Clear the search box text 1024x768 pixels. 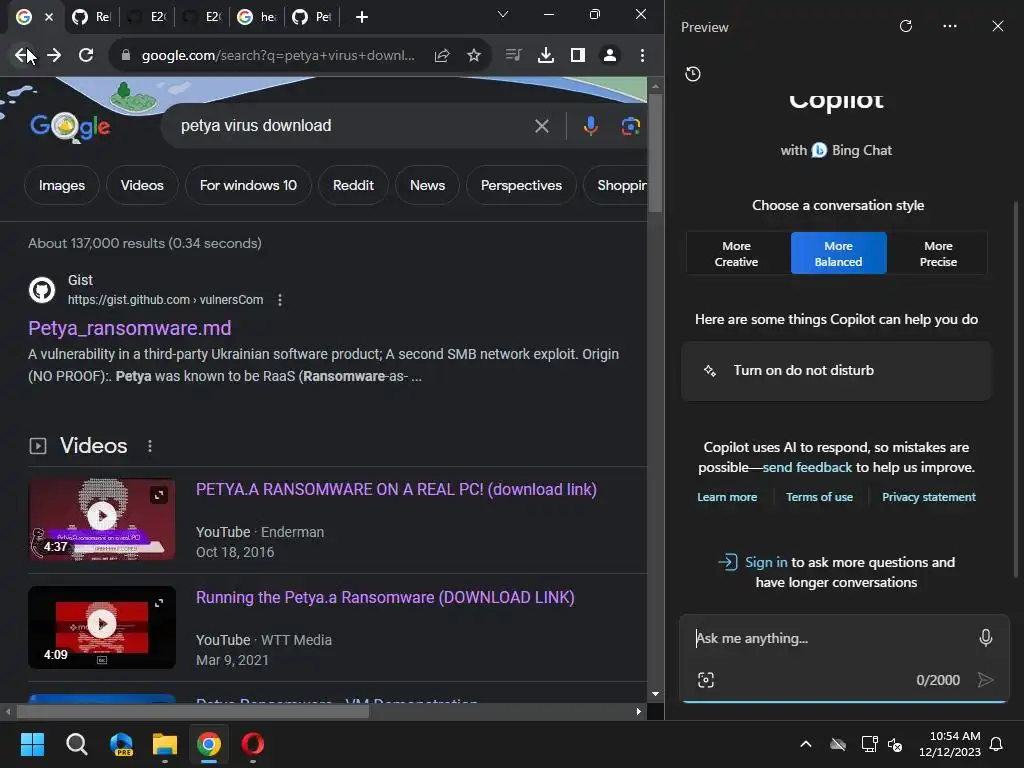pyautogui.click(x=542, y=126)
